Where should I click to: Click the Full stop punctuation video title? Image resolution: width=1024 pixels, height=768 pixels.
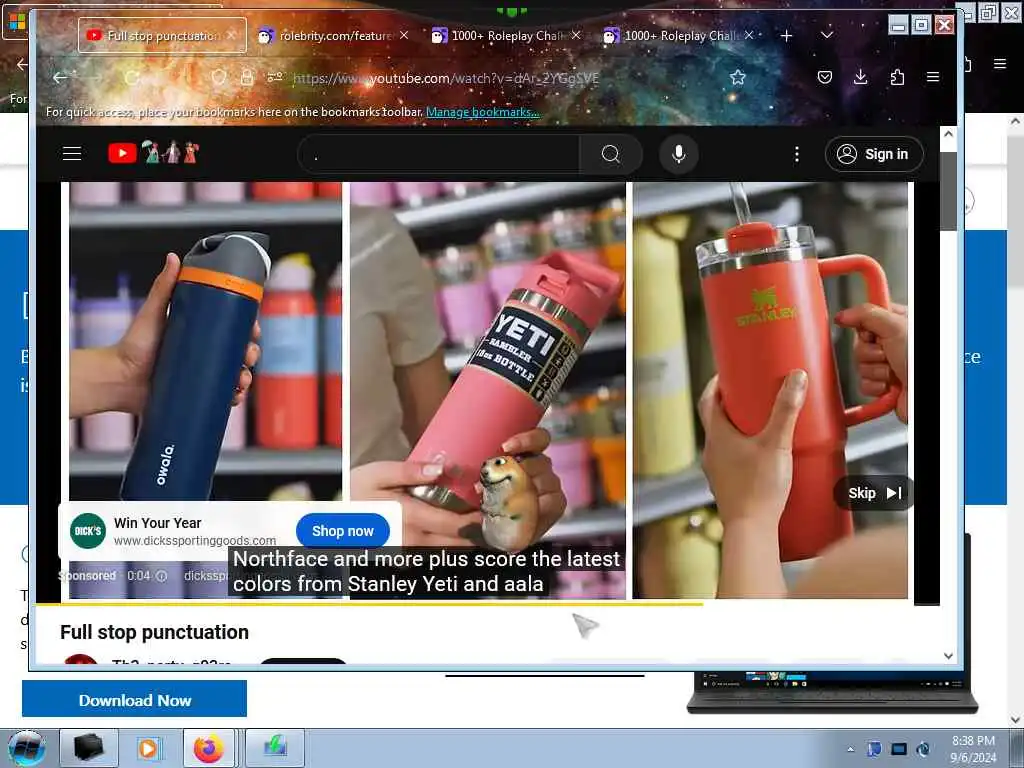(154, 632)
